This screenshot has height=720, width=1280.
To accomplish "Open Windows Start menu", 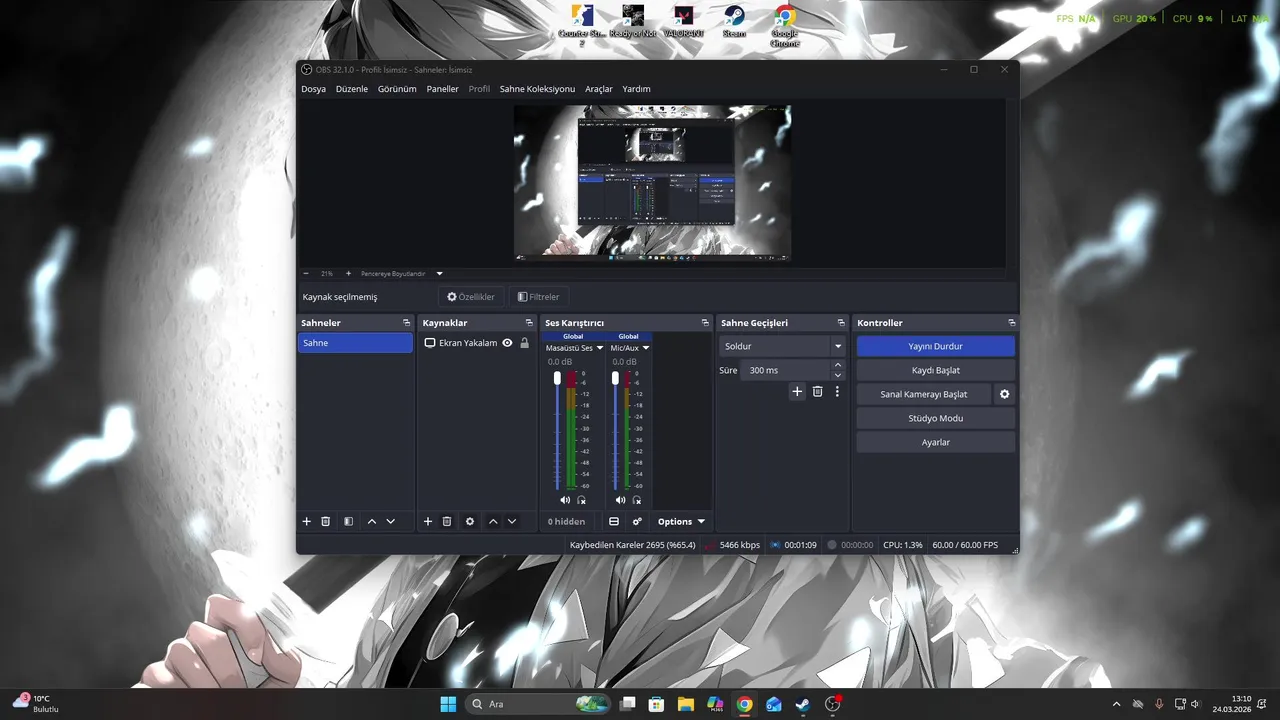I will coord(448,704).
